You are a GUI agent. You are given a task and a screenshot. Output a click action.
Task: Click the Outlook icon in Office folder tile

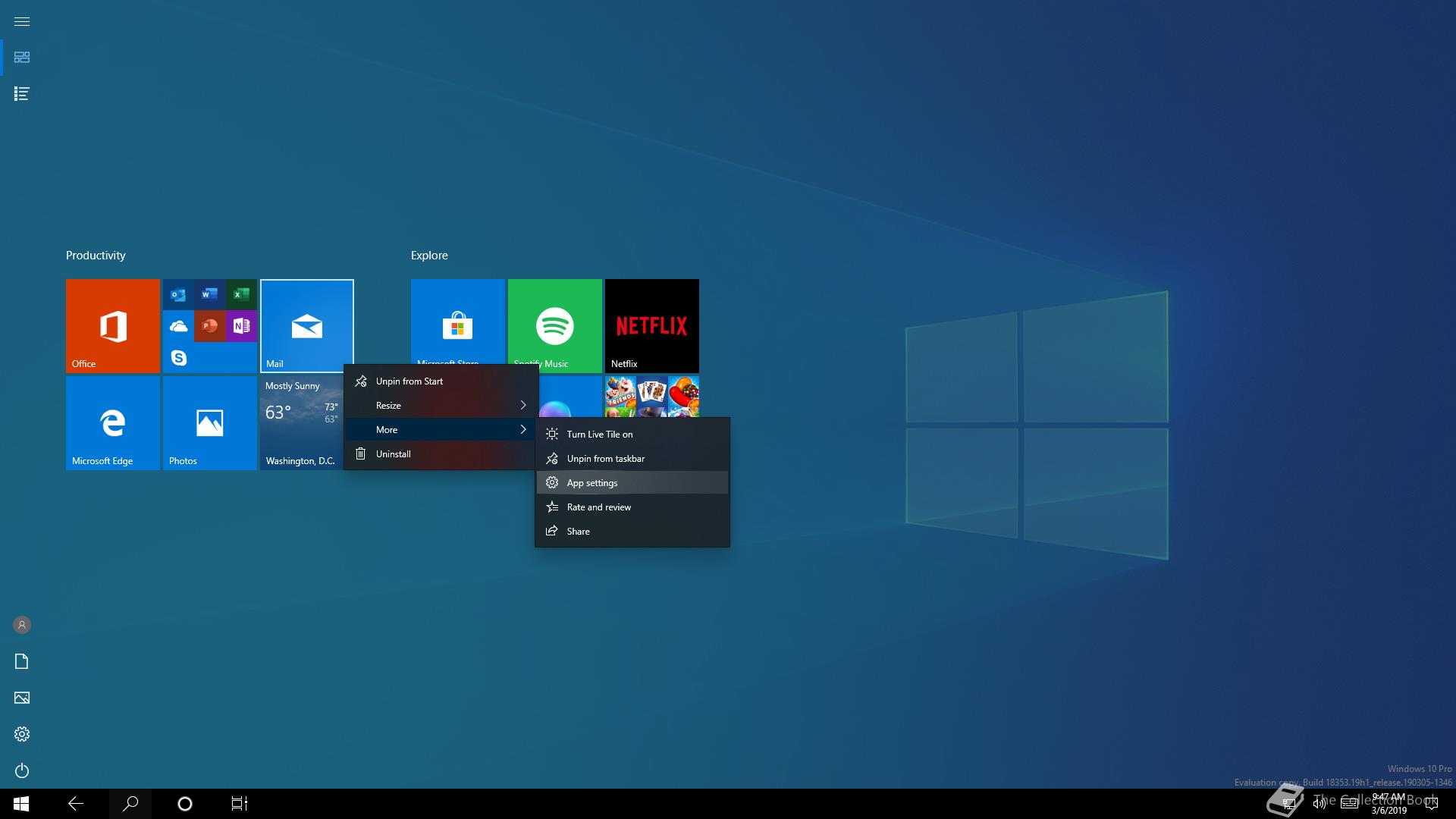tap(178, 295)
